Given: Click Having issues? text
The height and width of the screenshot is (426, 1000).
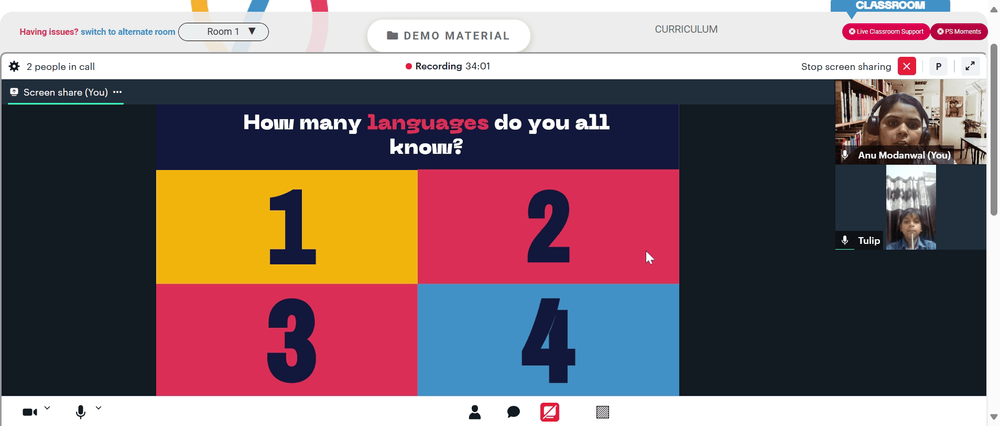Looking at the screenshot, I should point(49,32).
